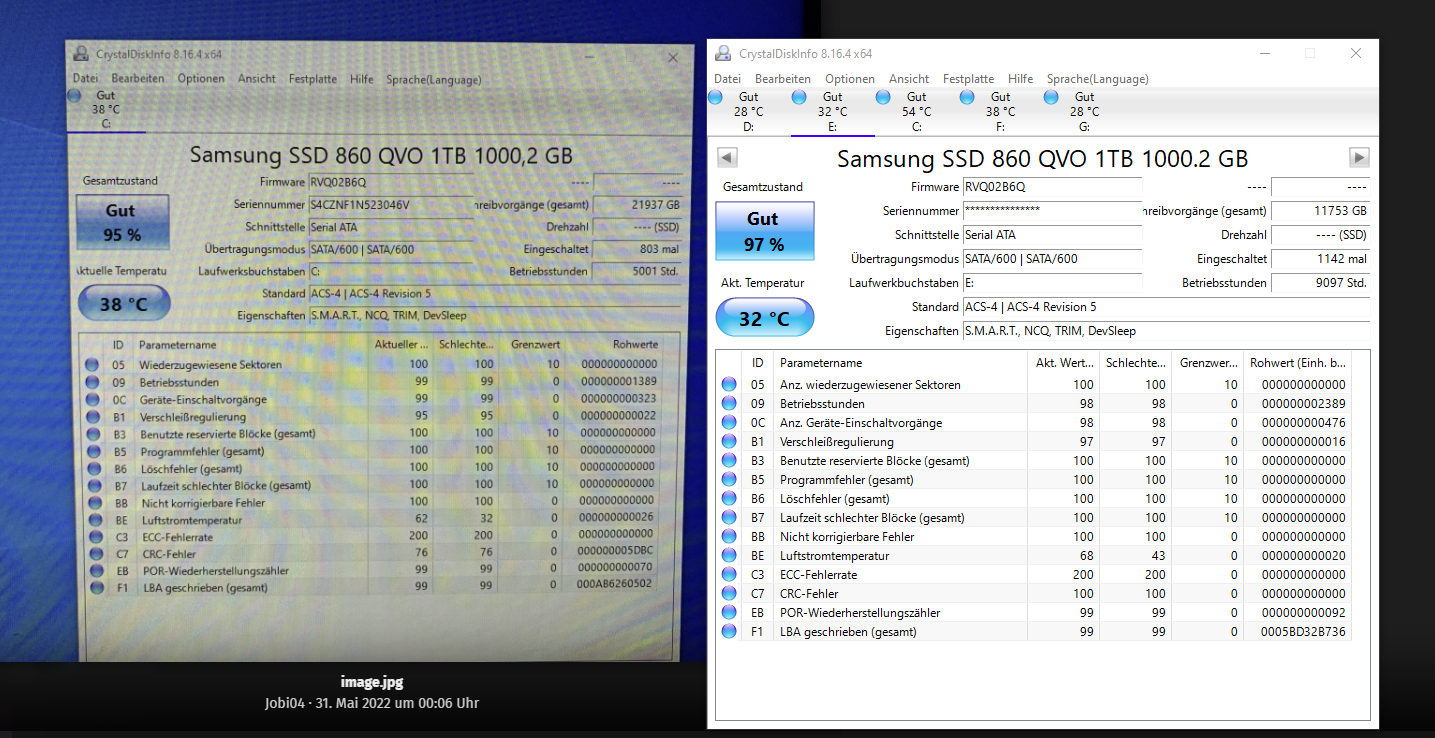Select drive D: tab showing 28 °C

pos(749,112)
